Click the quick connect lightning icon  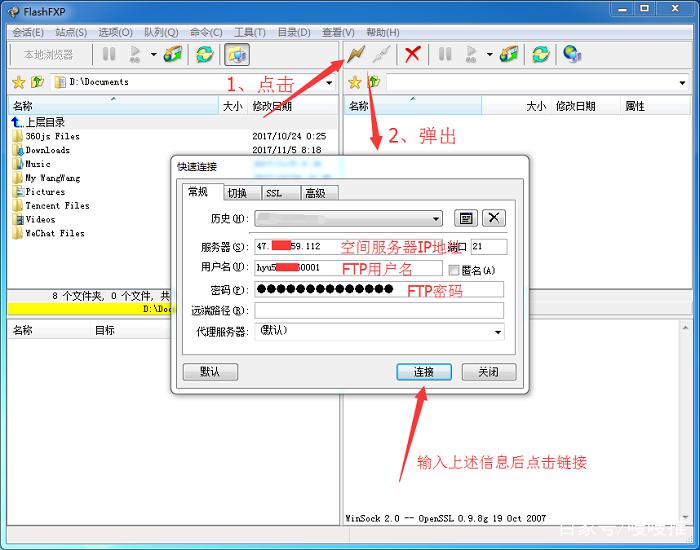pyautogui.click(x=356, y=54)
